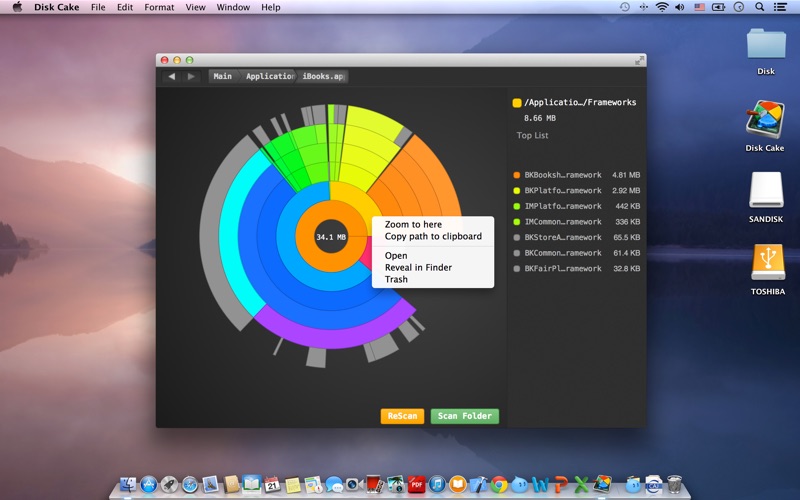Choose Zoom to here in context menu
The image size is (800, 500).
pos(413,224)
